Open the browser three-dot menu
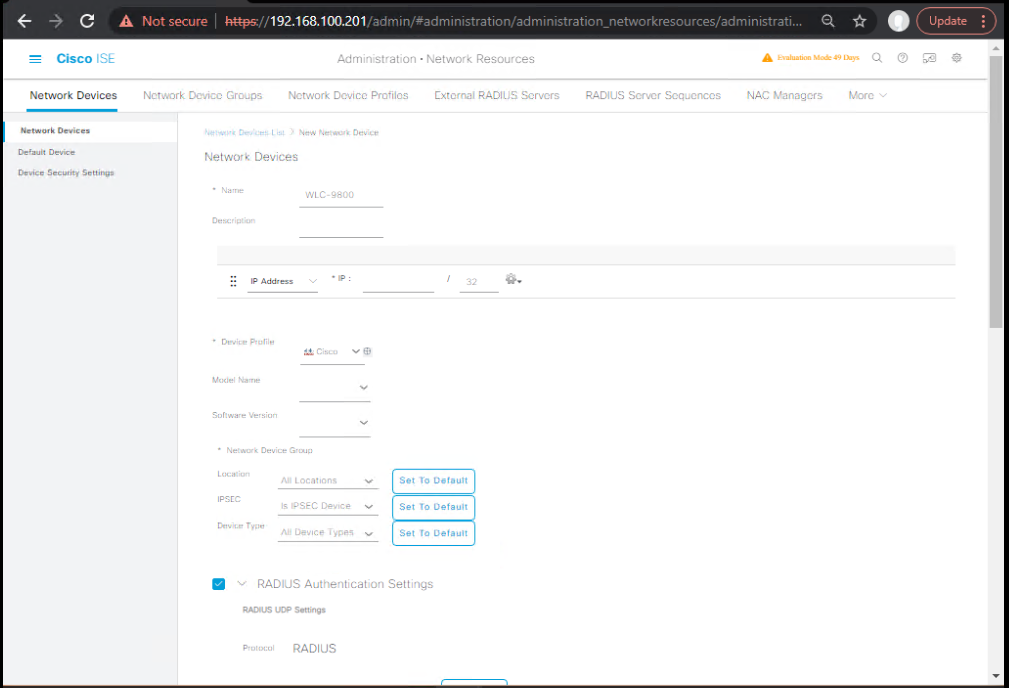This screenshot has height=688, width=1009. pyautogui.click(x=983, y=21)
